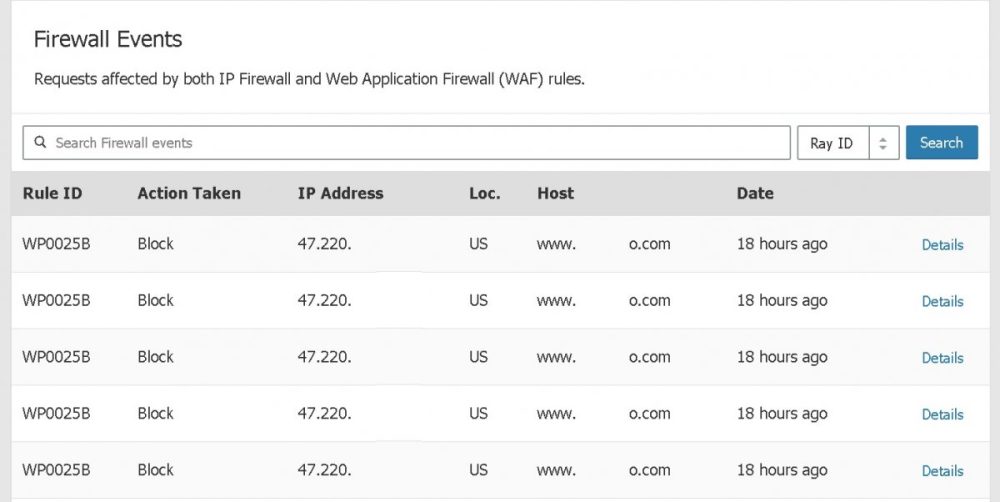Click the 47.220. IP in second row
Image resolution: width=1000 pixels, height=502 pixels.
point(324,300)
